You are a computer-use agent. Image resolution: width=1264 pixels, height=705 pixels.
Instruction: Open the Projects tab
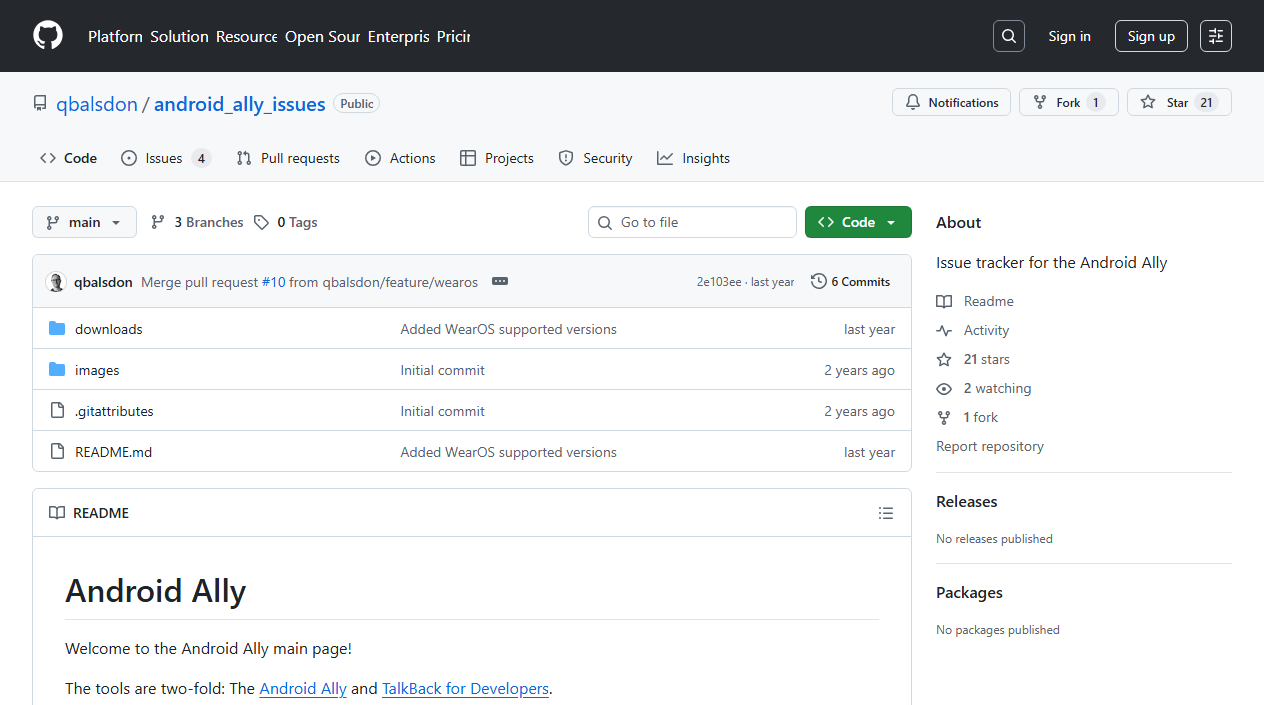coord(497,158)
